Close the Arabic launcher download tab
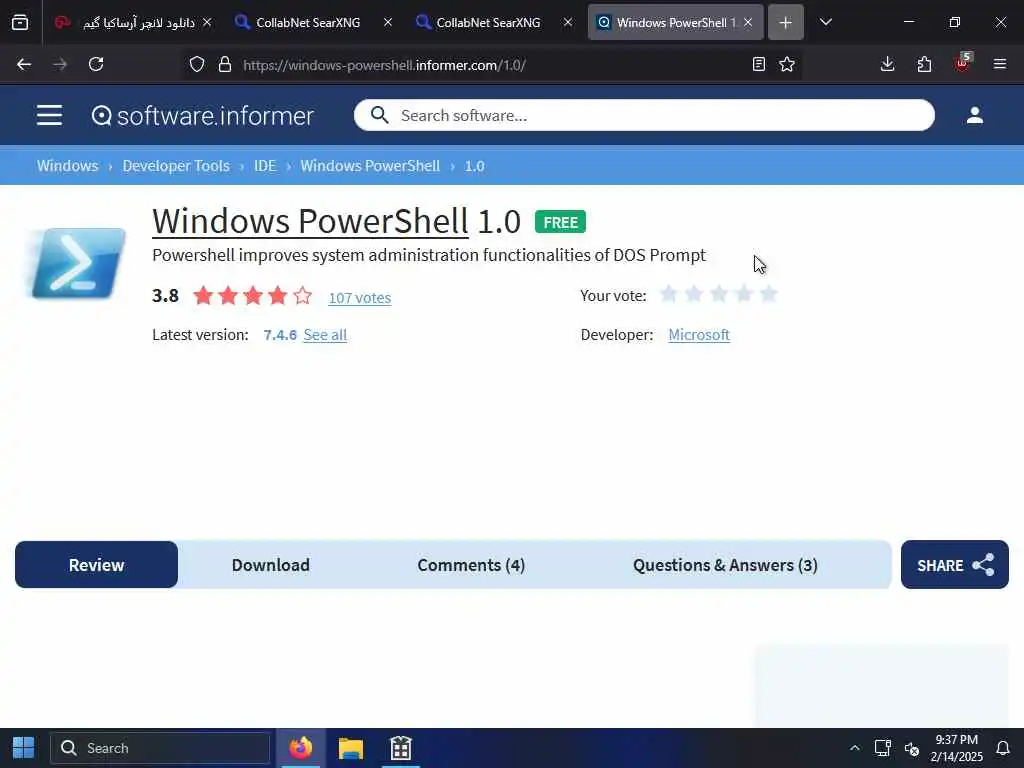 207,23
